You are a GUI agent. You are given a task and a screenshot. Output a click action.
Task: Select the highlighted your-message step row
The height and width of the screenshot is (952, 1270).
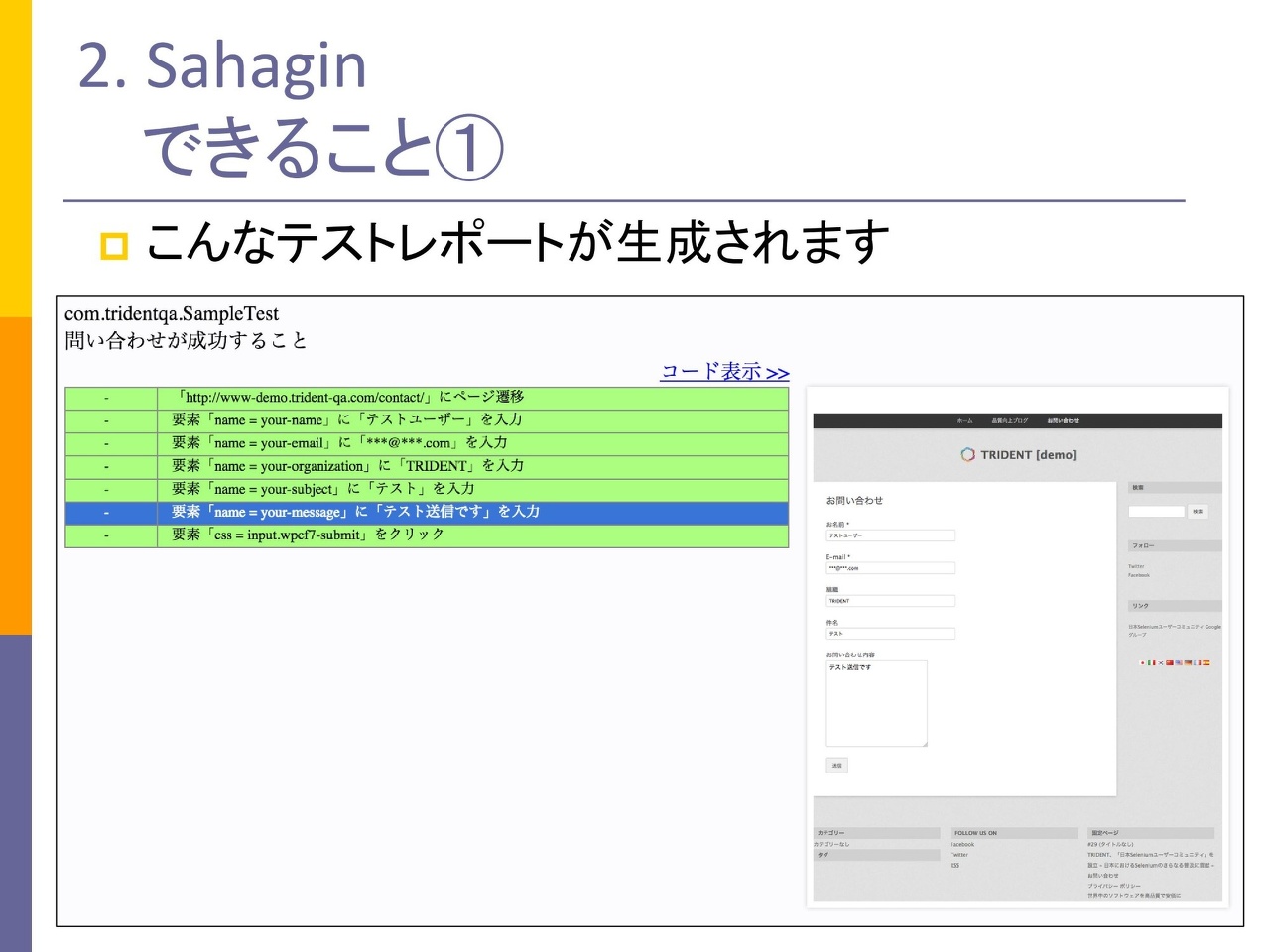(x=427, y=512)
